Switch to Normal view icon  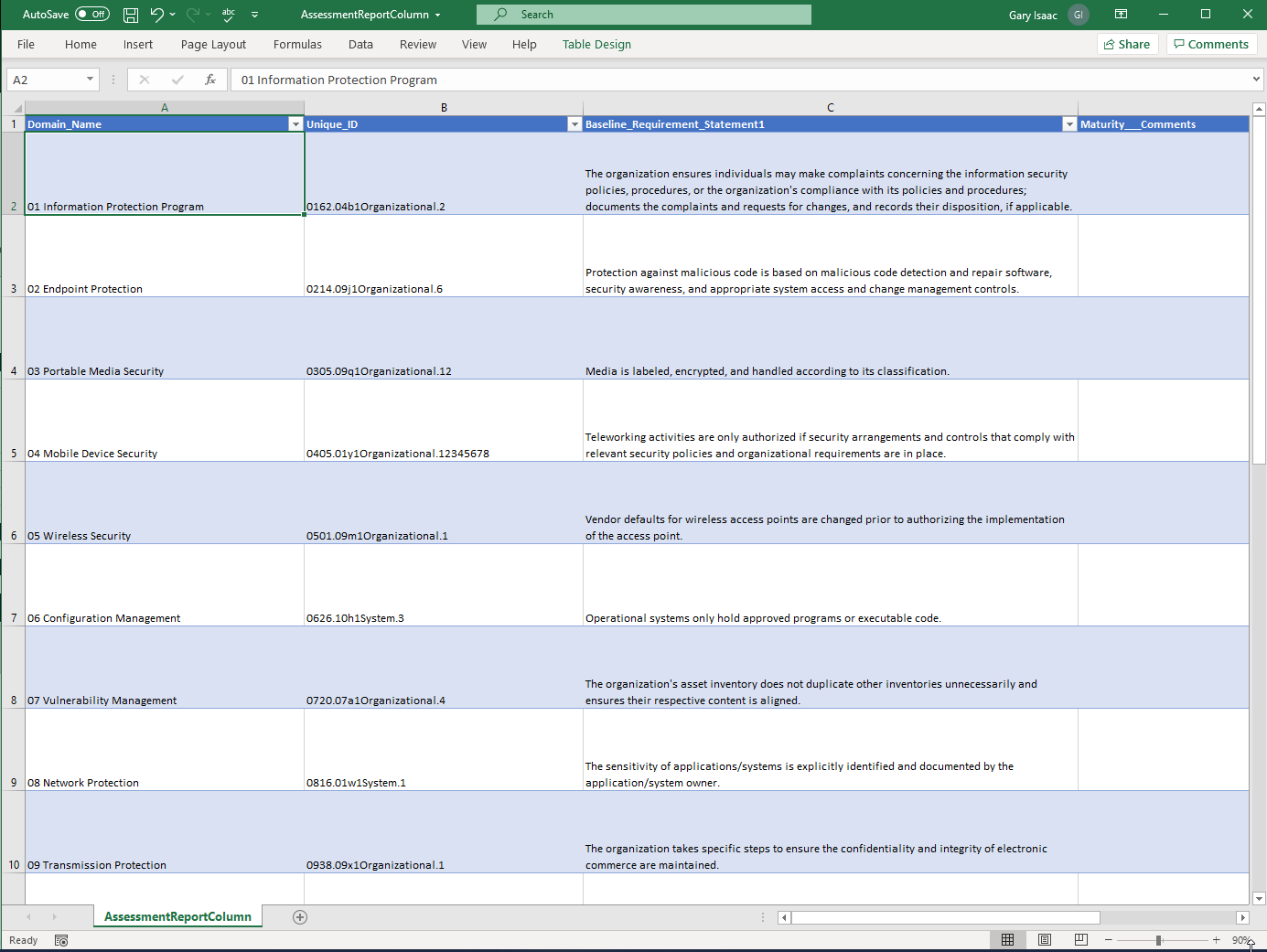pyautogui.click(x=1007, y=940)
